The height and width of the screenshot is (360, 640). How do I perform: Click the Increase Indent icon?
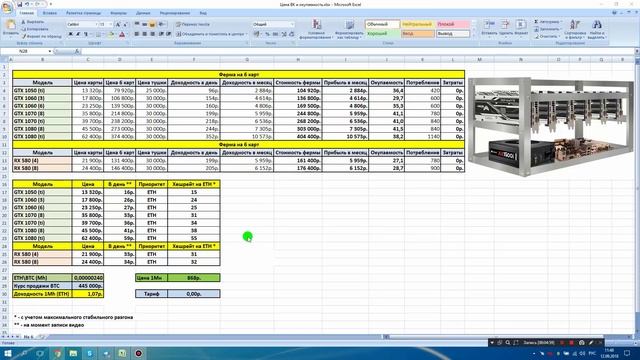[169, 34]
